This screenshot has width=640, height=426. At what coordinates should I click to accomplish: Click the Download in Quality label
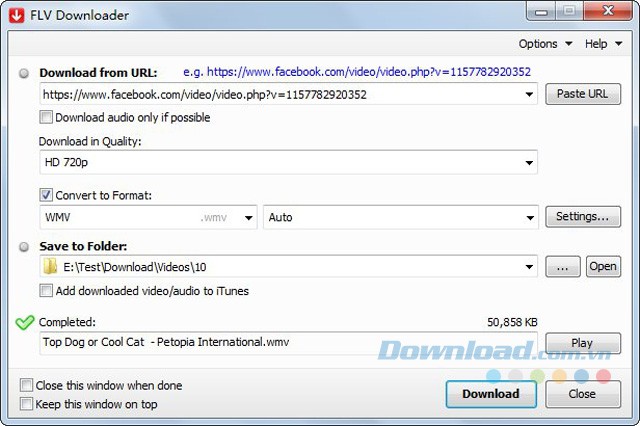[90, 141]
